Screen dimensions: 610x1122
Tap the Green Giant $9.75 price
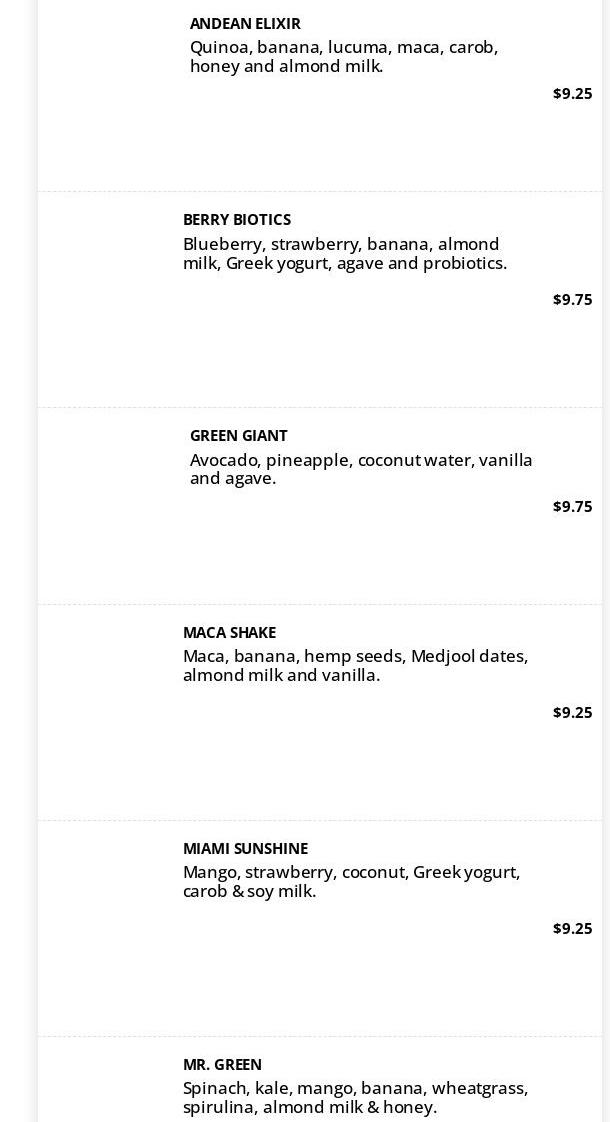572,507
